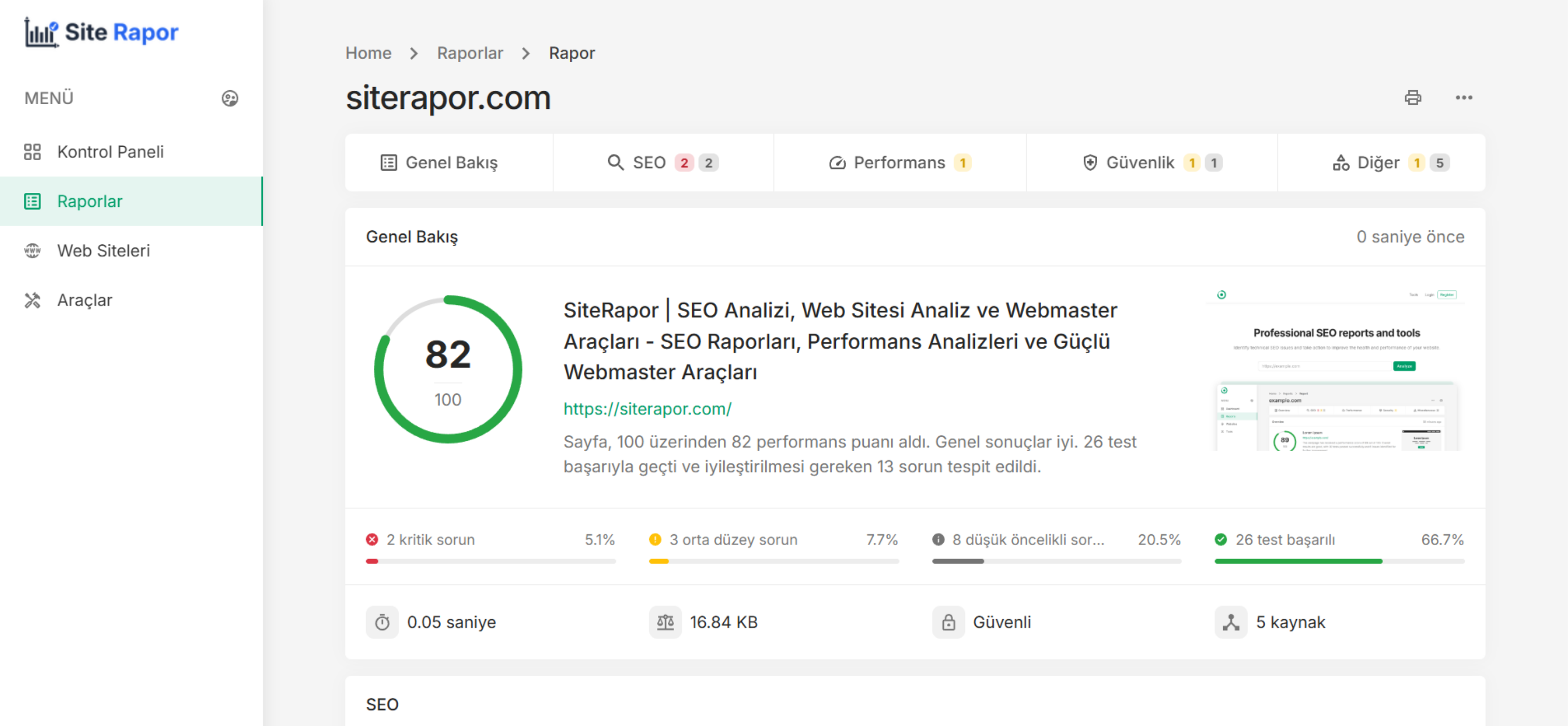Switch to the Diğer tab
Viewport: 1568px width, 726px height.
click(x=1381, y=162)
